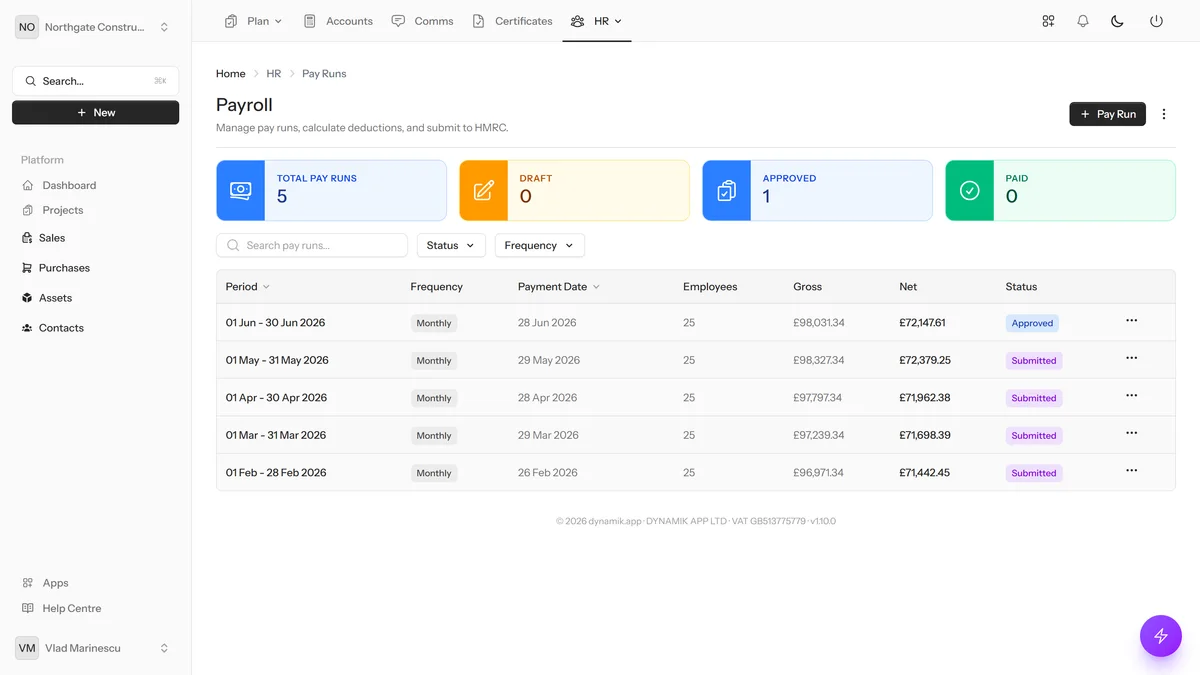Open the Status filter dropdown
Viewport: 1200px width, 675px height.
451,245
